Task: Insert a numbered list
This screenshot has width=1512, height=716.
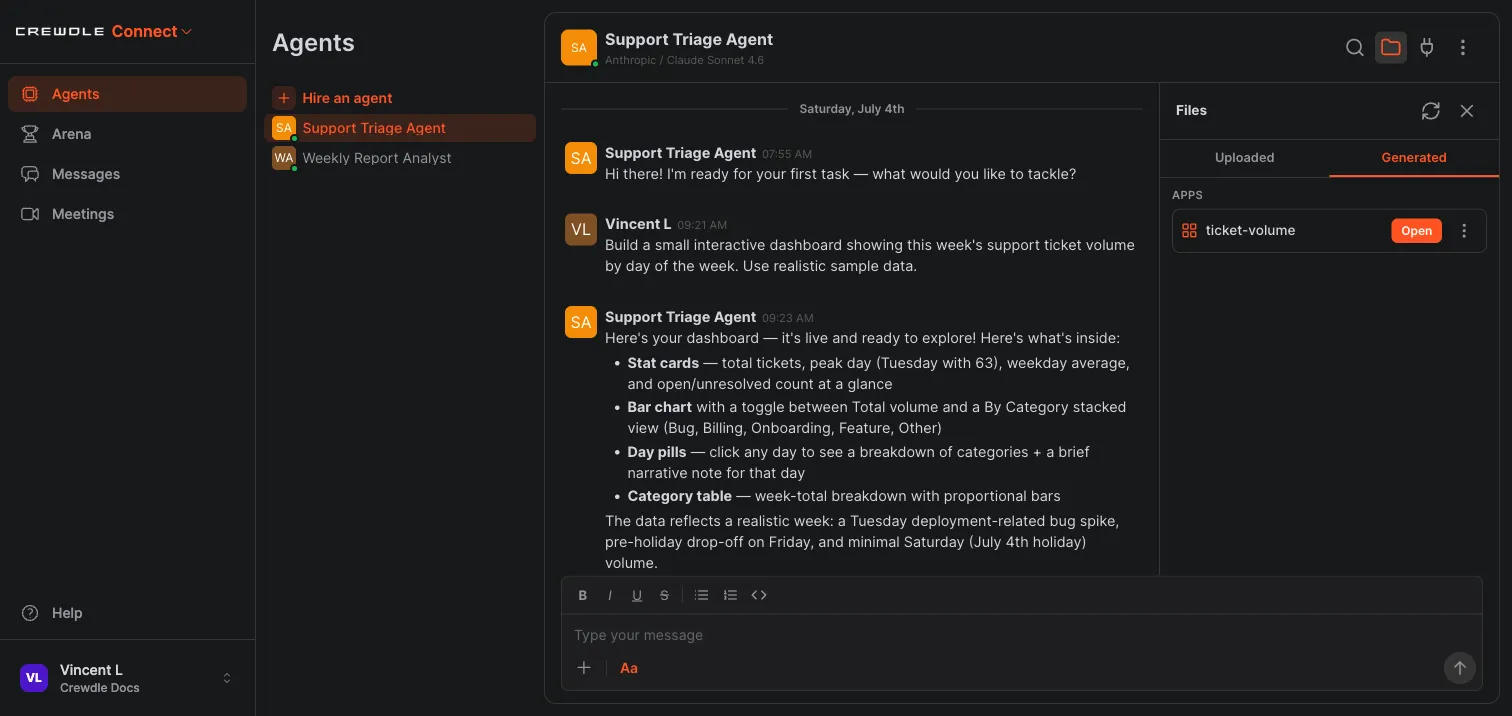Action: coord(730,595)
